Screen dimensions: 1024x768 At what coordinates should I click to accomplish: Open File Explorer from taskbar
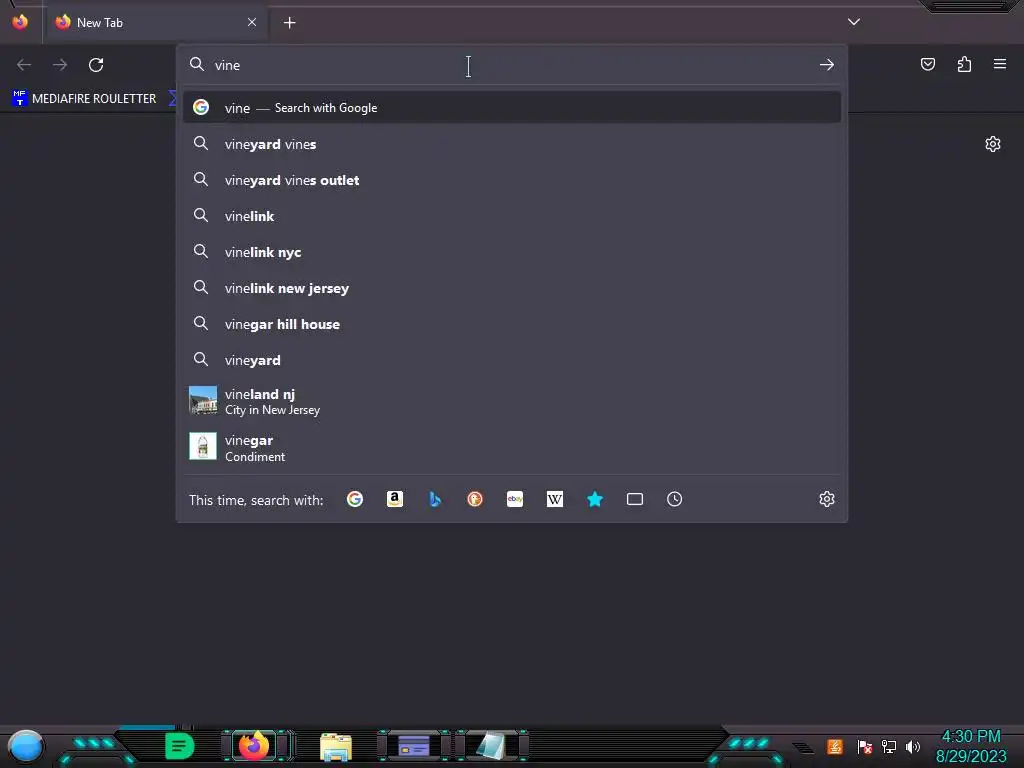tap(336, 746)
